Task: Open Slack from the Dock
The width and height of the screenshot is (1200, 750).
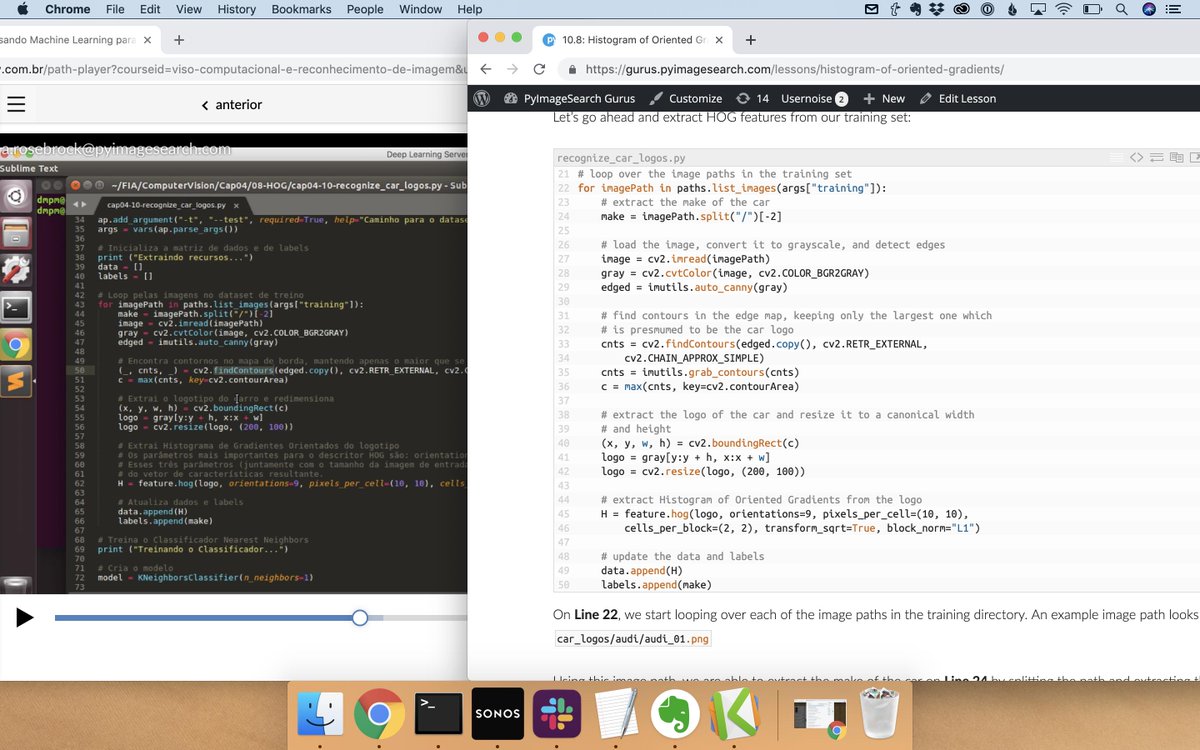Action: [x=557, y=714]
